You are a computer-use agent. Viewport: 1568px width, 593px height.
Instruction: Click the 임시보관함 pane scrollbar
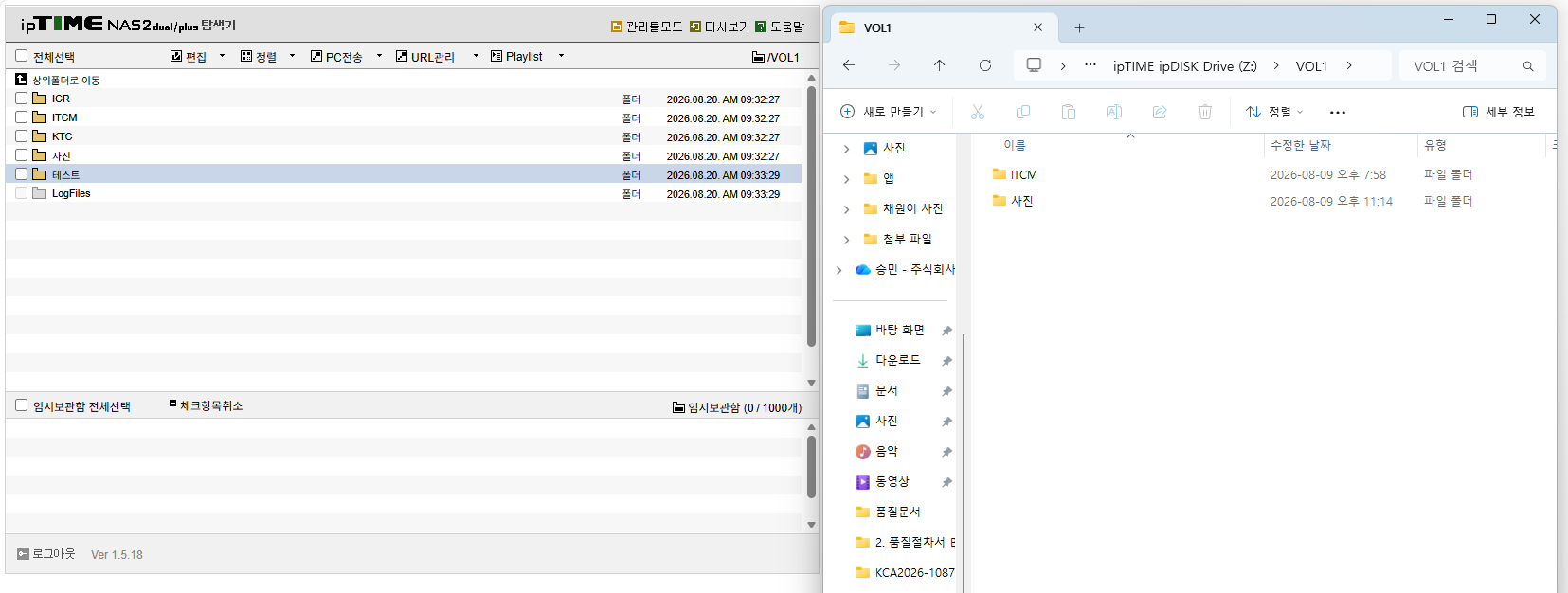pyautogui.click(x=811, y=466)
